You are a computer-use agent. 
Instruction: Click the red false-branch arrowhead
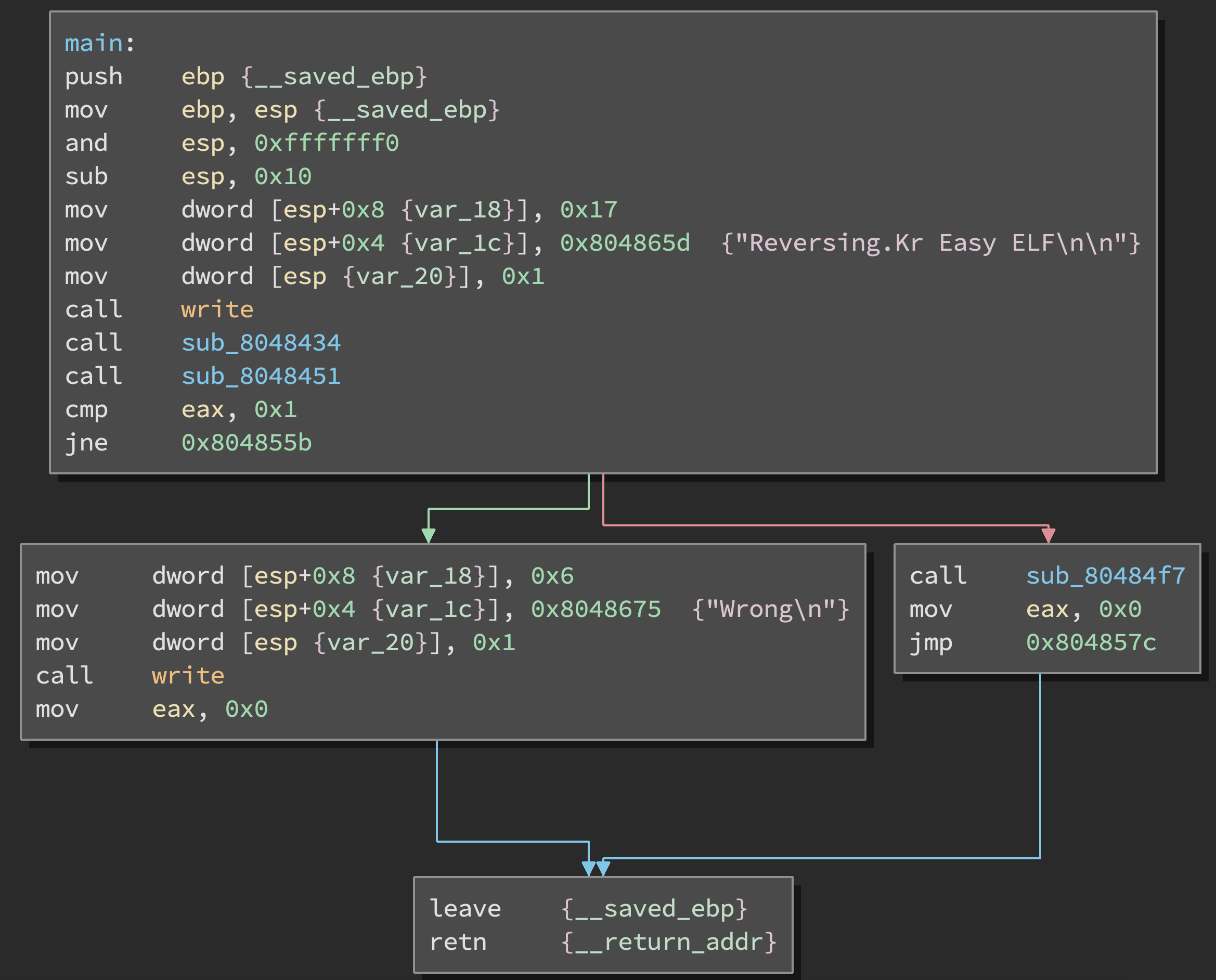[x=1048, y=535]
